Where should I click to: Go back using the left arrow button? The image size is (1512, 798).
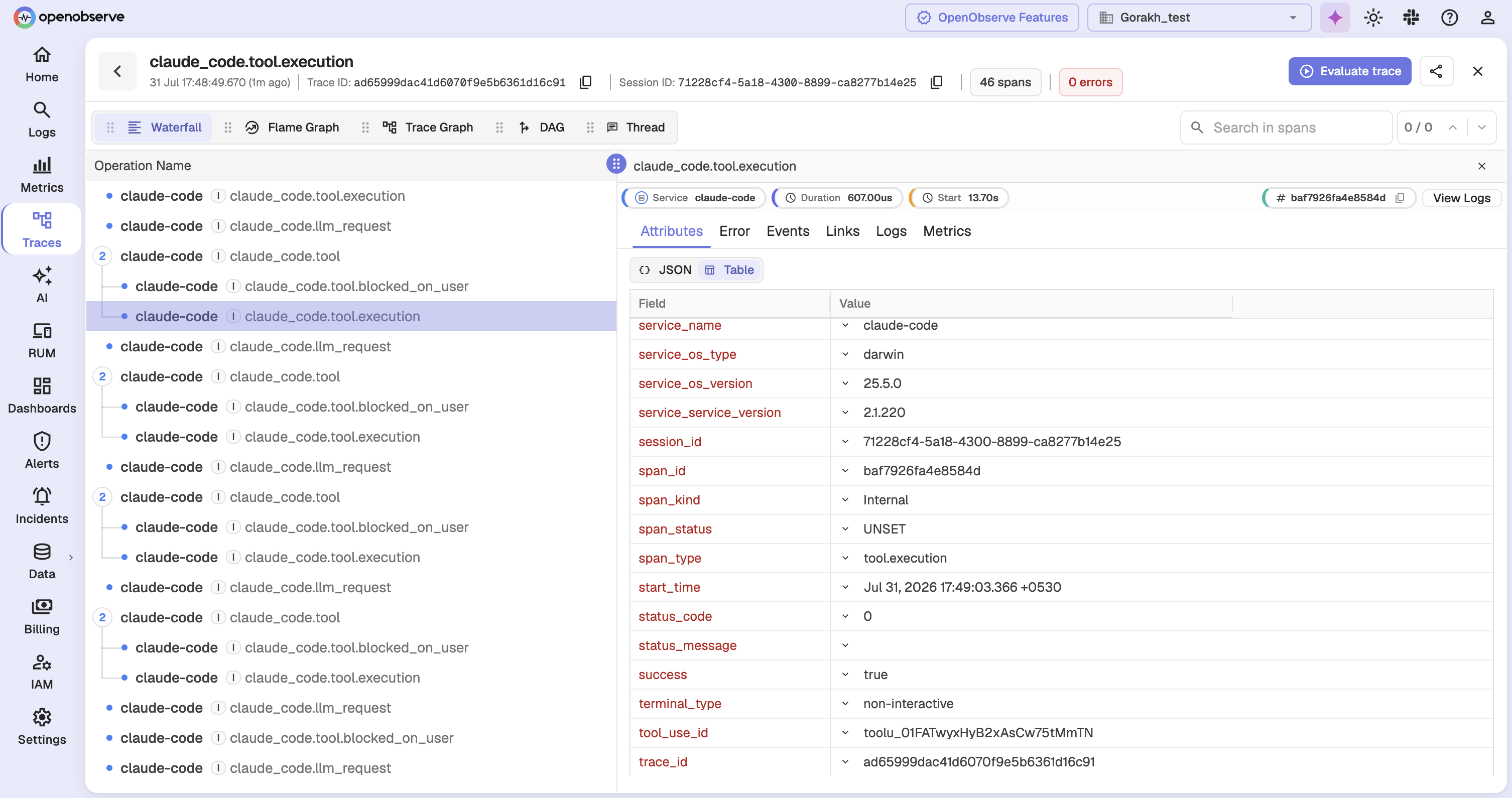[117, 71]
